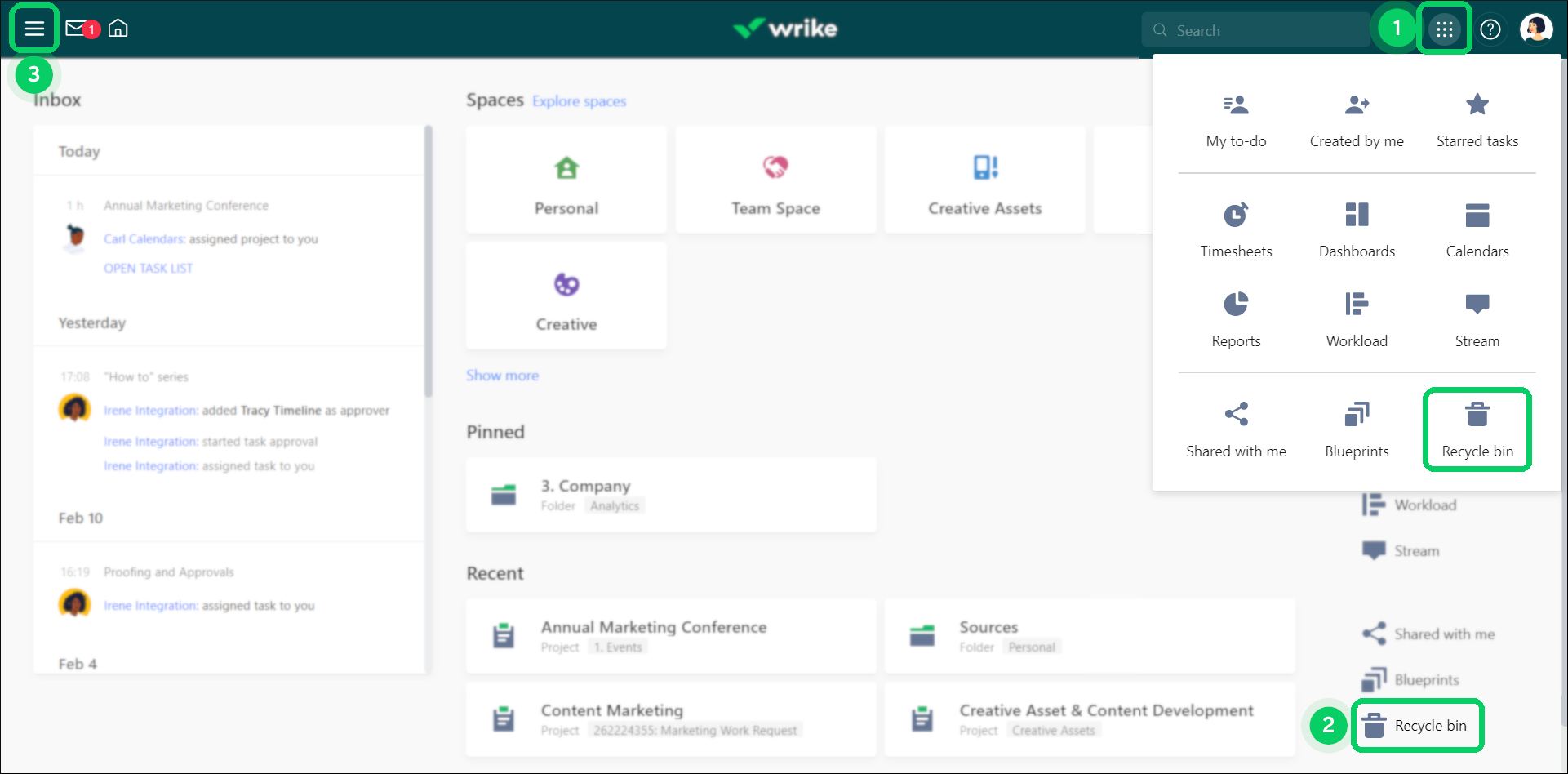Open Blueprints in the right sidebar

point(1427,678)
